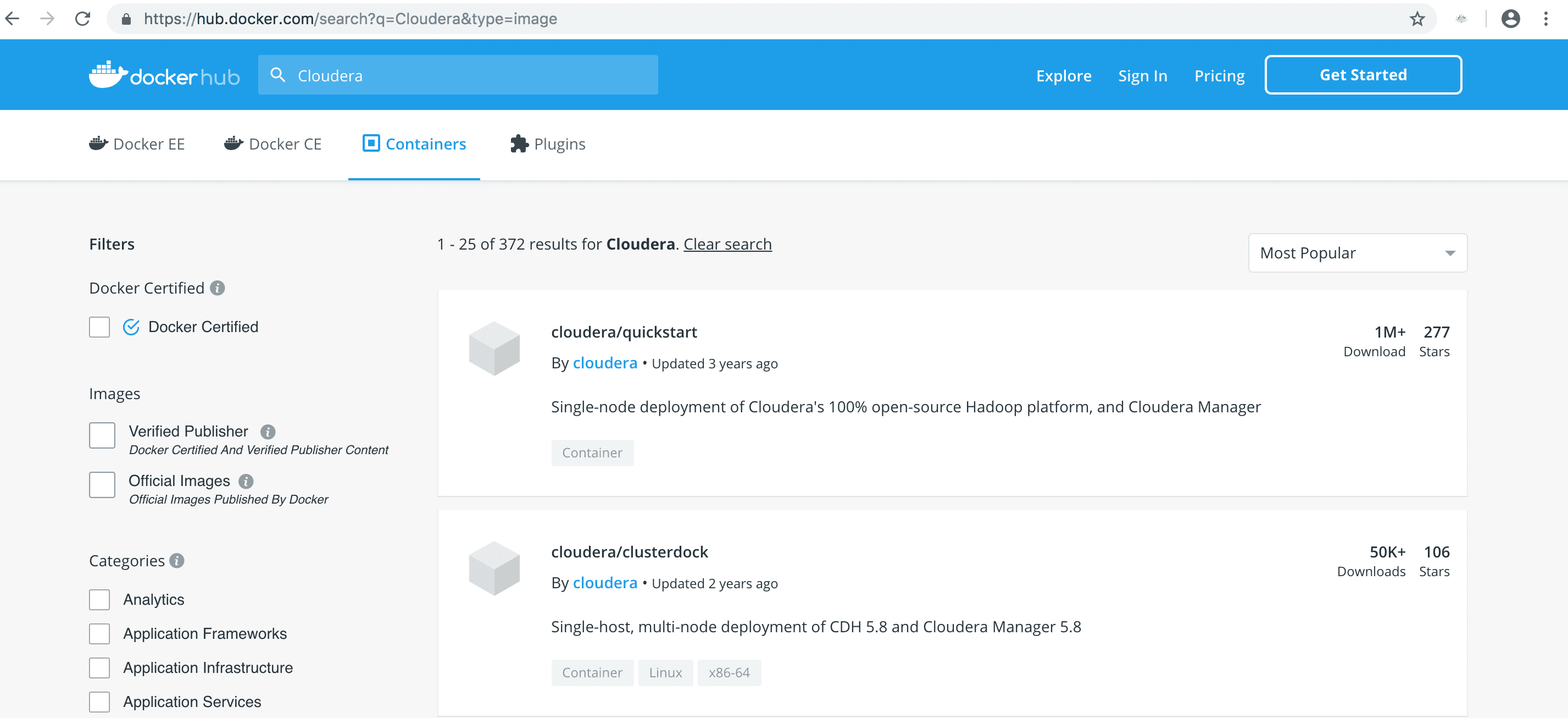Open the Pricing page
The width and height of the screenshot is (1568, 718).
(x=1219, y=75)
